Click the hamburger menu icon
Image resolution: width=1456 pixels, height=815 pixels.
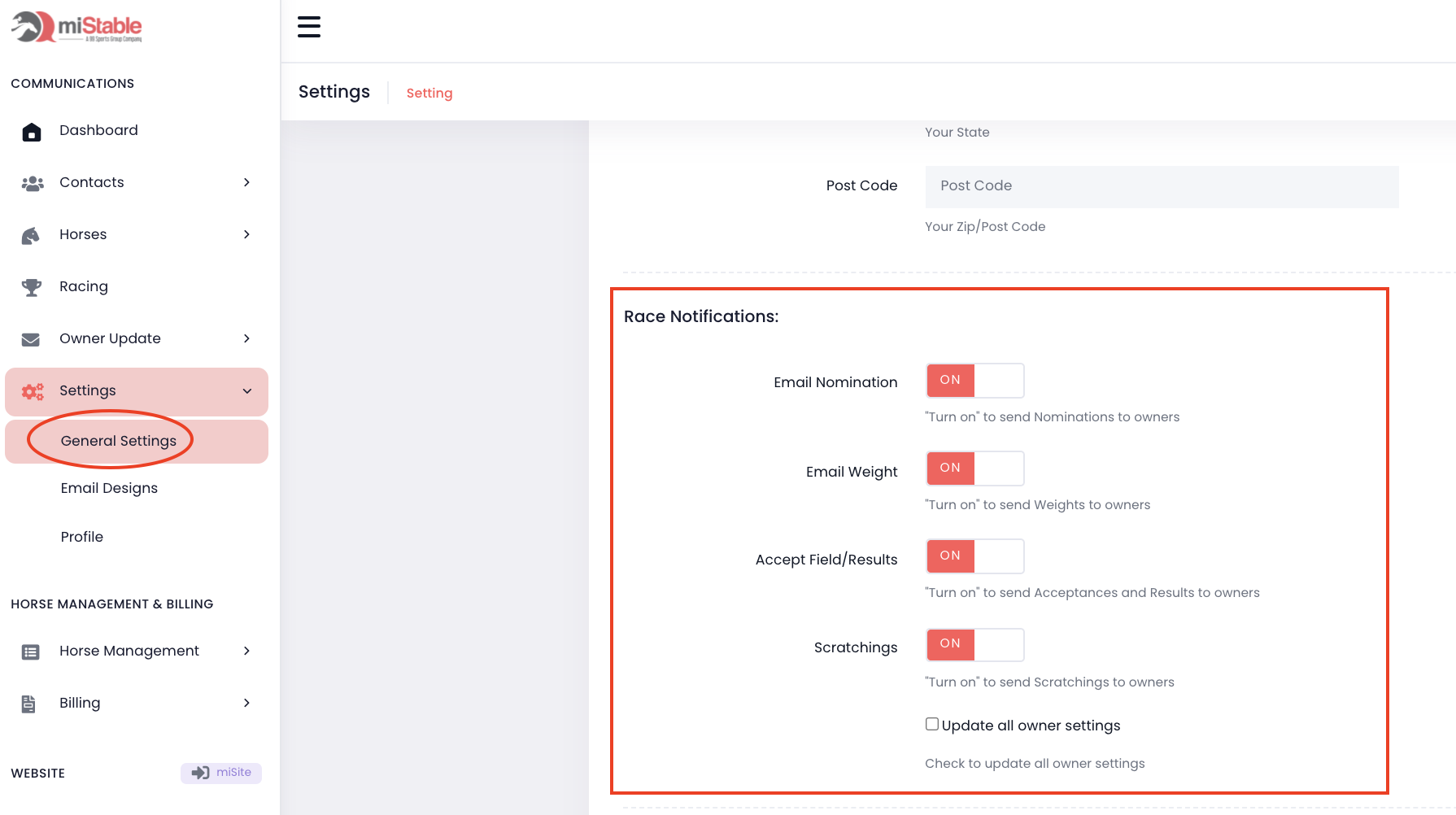[x=309, y=27]
